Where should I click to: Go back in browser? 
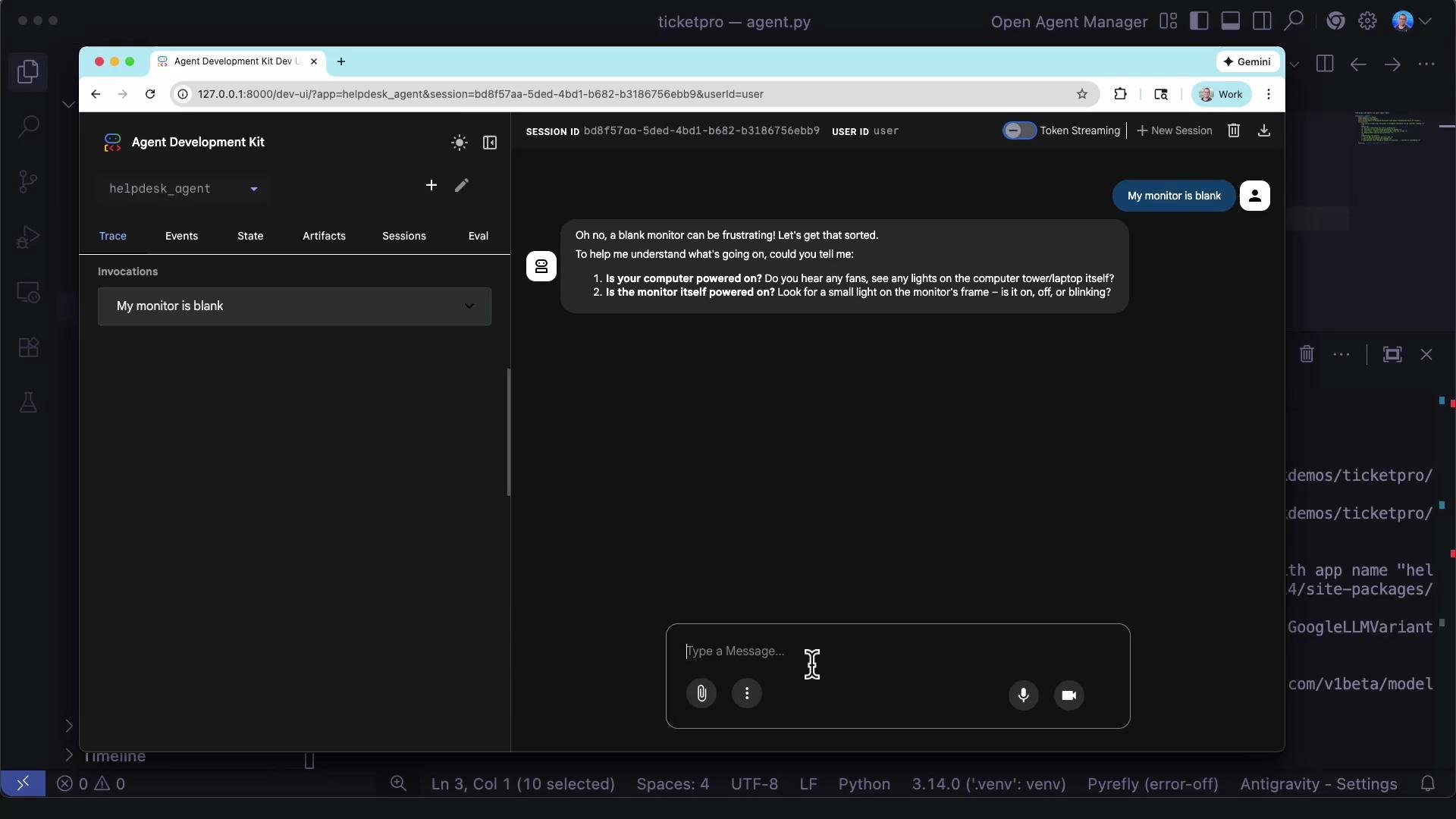pos(96,94)
